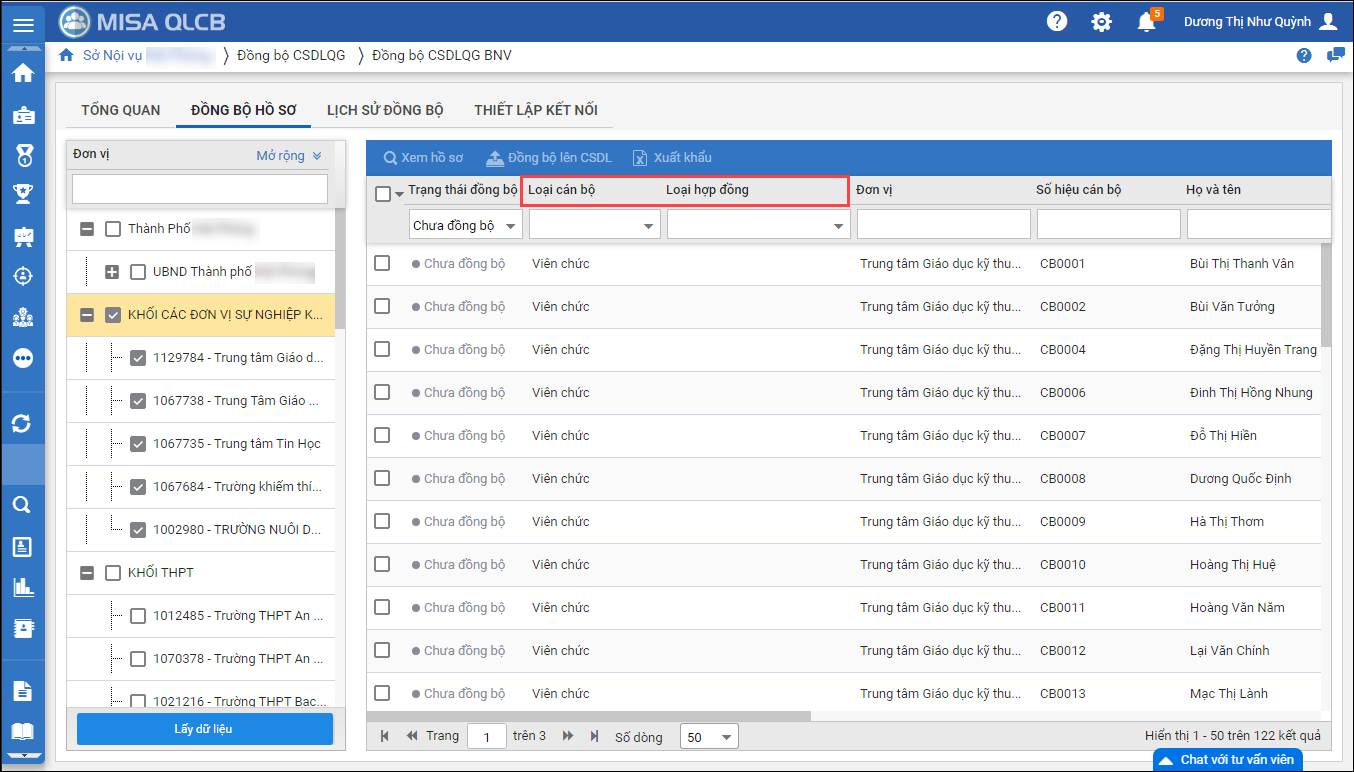Click the trophy icon in the sidebar

click(22, 194)
